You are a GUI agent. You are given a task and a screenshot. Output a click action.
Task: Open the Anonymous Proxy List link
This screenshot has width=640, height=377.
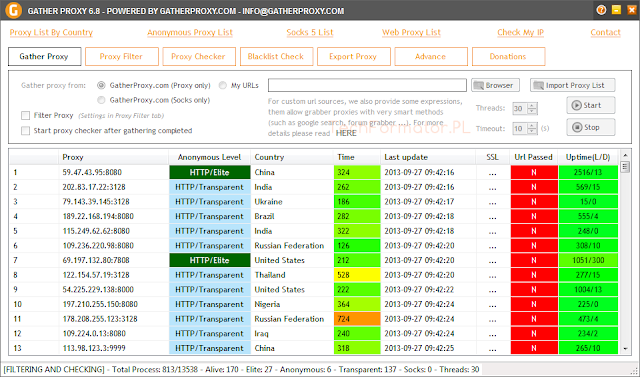click(x=190, y=32)
